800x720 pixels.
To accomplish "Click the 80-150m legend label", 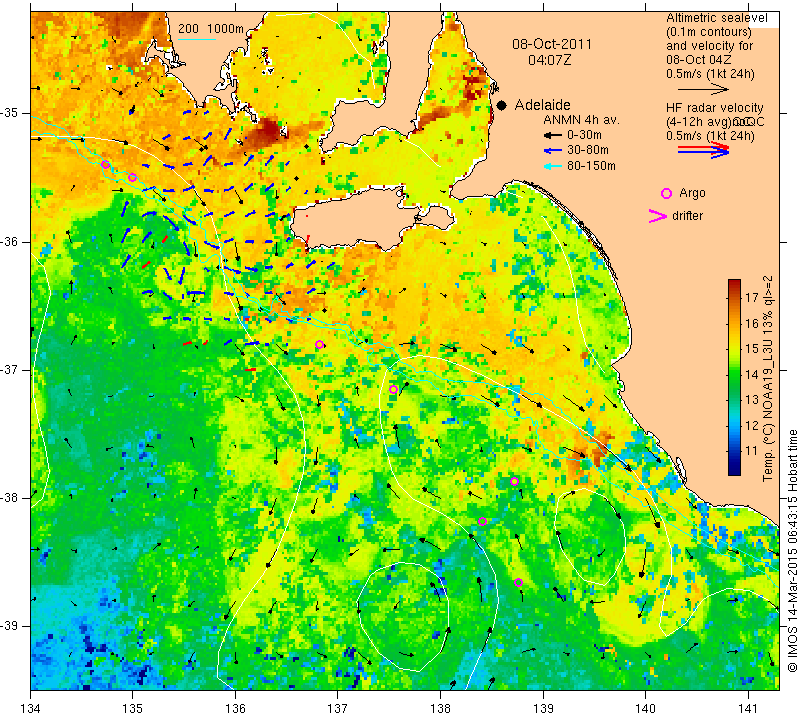I will coord(591,166).
